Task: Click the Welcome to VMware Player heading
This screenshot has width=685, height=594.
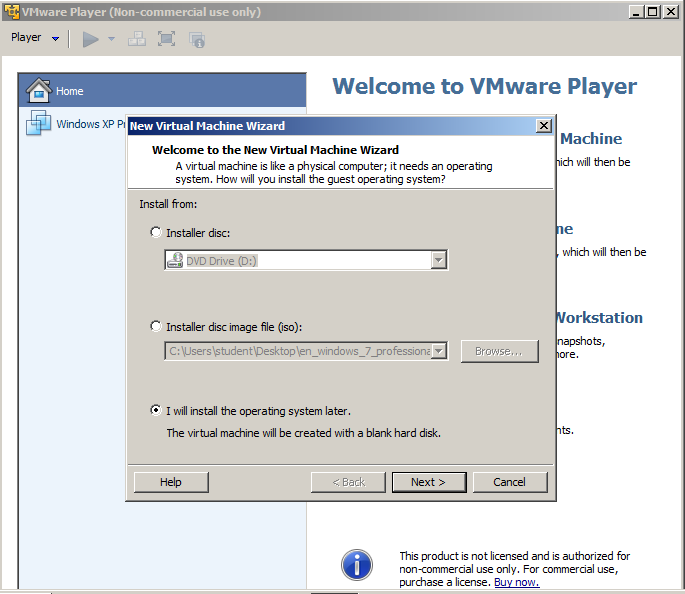Action: (x=484, y=86)
